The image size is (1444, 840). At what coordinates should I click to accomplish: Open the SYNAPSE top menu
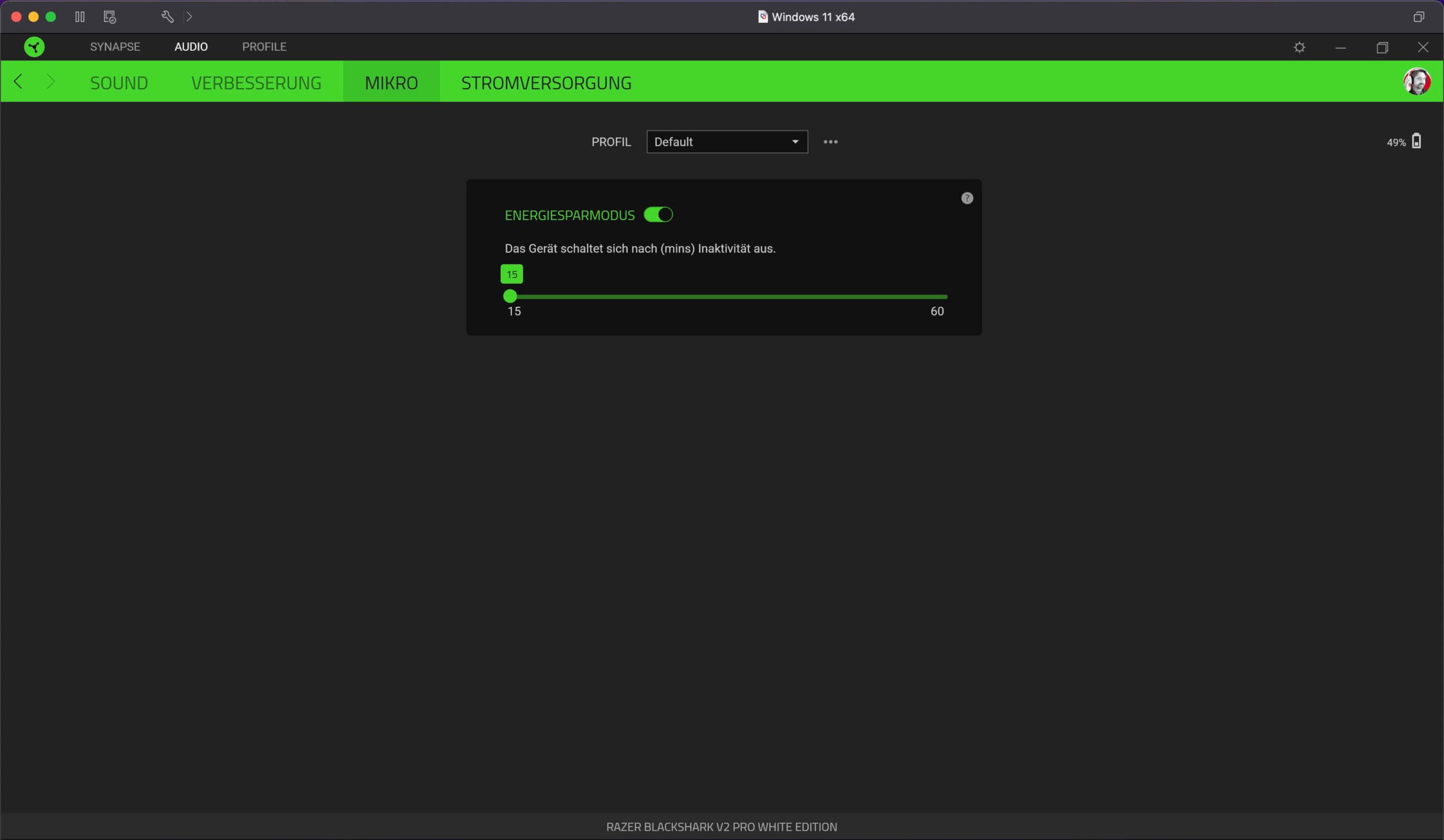(x=115, y=47)
